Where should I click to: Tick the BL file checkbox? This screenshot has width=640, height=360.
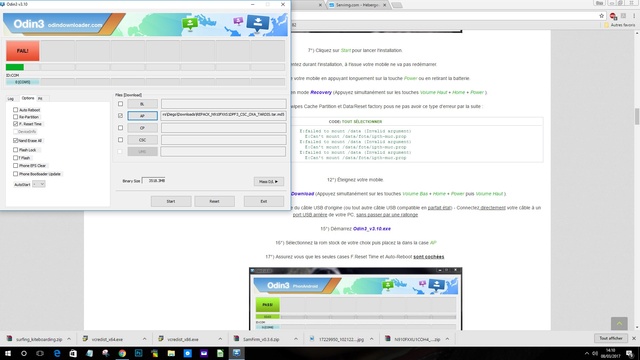(x=120, y=104)
